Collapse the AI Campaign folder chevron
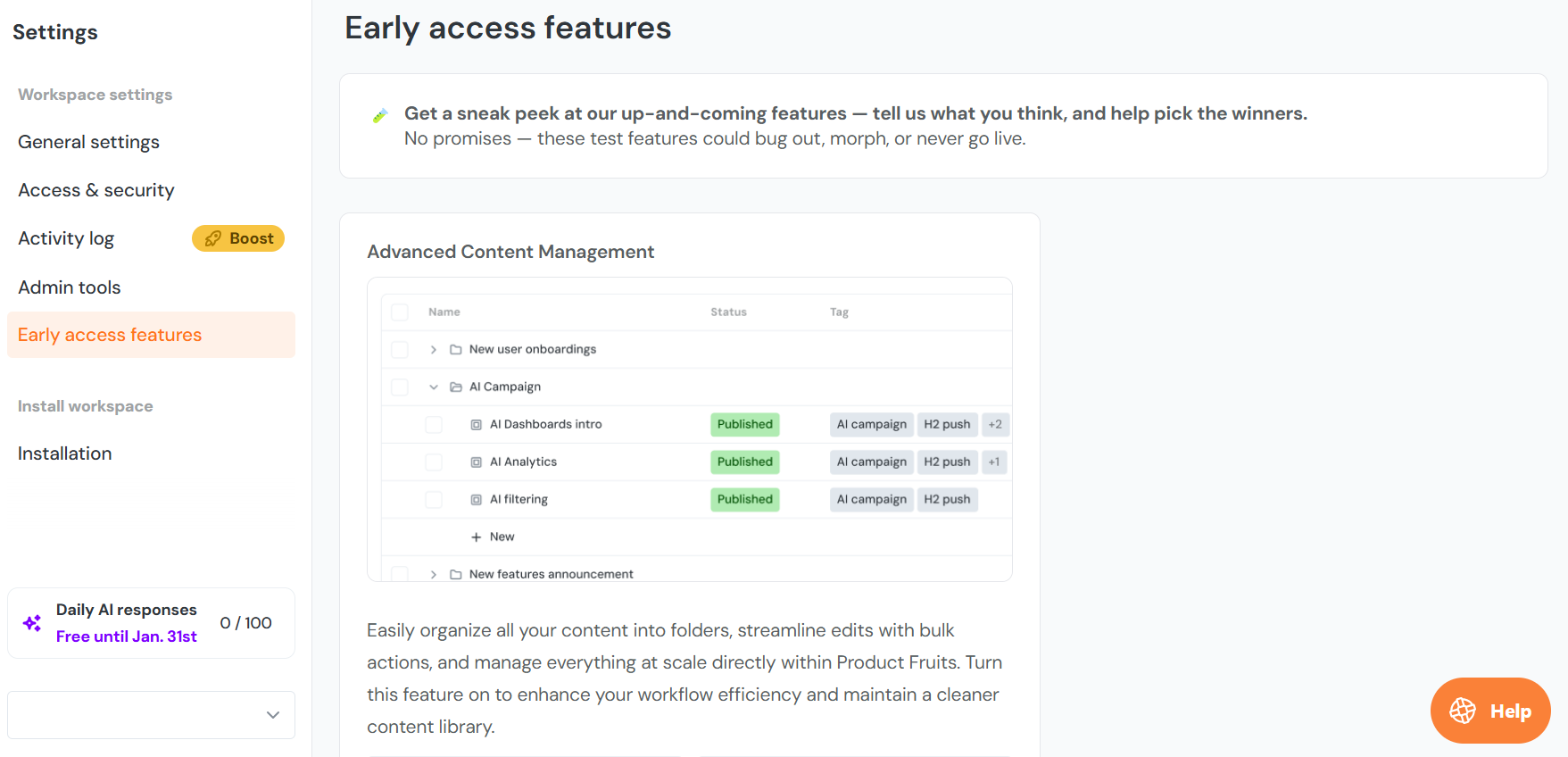 (434, 387)
